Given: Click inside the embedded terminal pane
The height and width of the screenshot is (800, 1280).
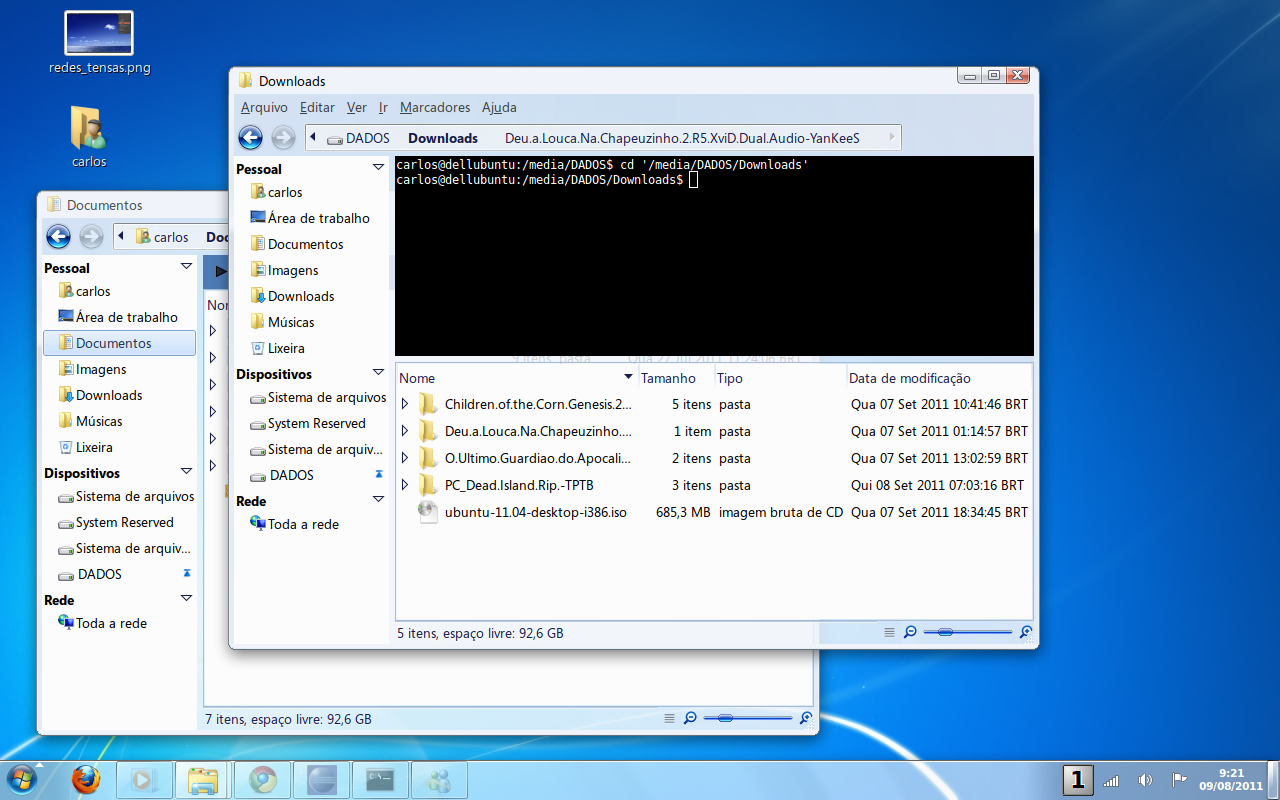Looking at the screenshot, I should pyautogui.click(x=714, y=255).
